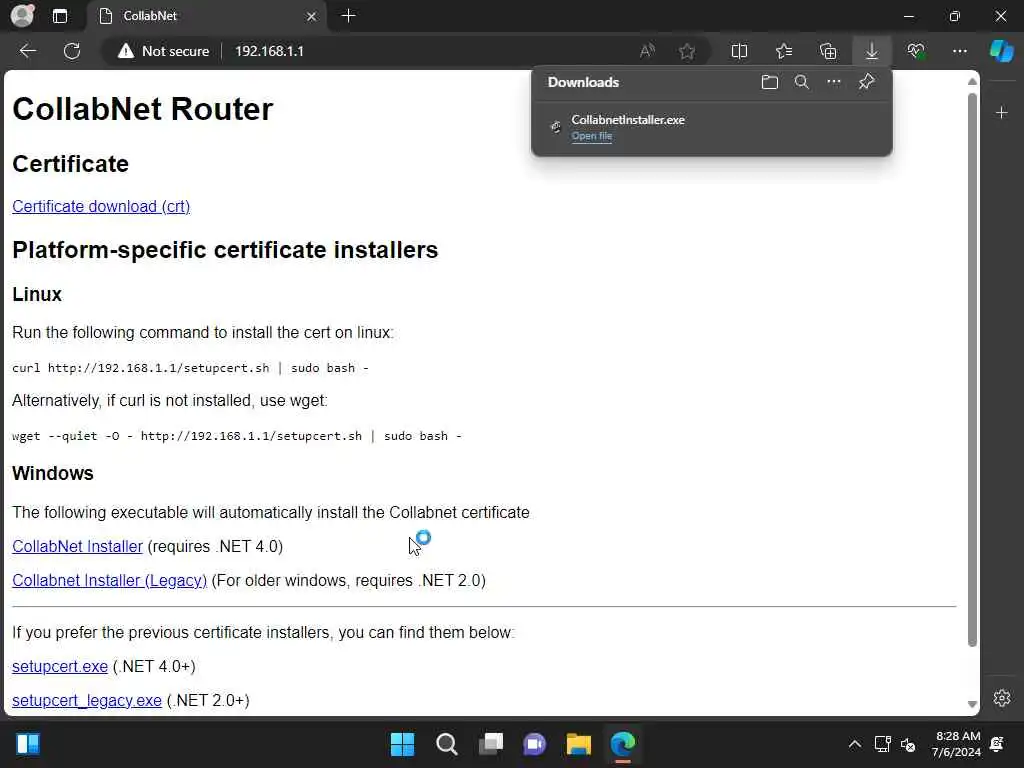Open the Widgets taskbar icon
Viewport: 1024px width, 768px height.
click(x=27, y=744)
